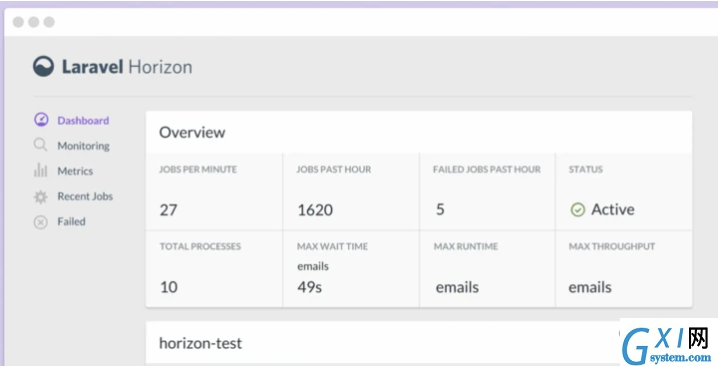This screenshot has height=366, width=718.
Task: Open the Dashboard menu item
Action: pos(83,120)
